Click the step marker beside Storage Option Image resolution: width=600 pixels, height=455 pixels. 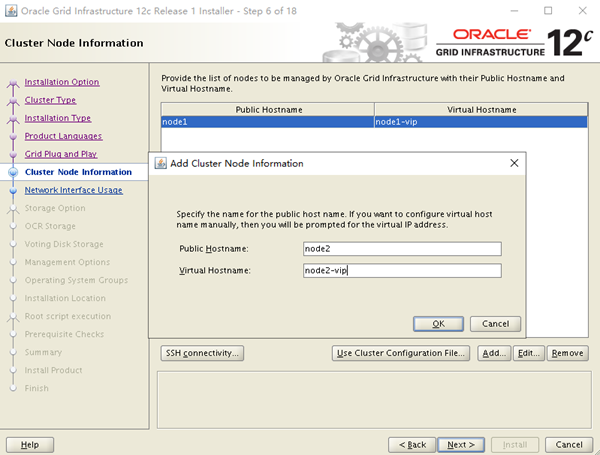[x=13, y=208]
